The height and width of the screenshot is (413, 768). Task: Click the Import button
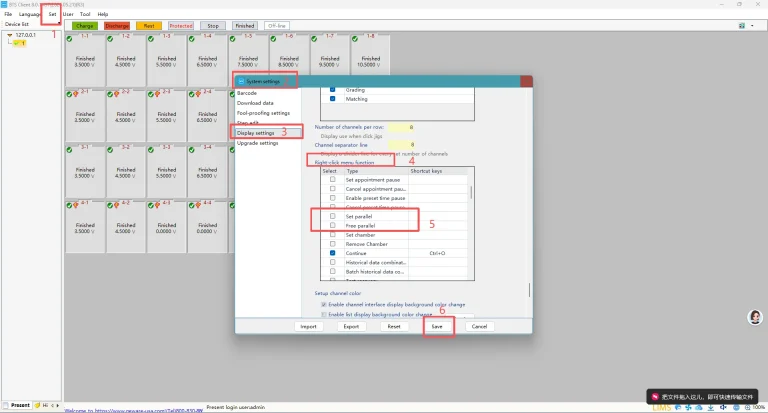[x=309, y=326]
